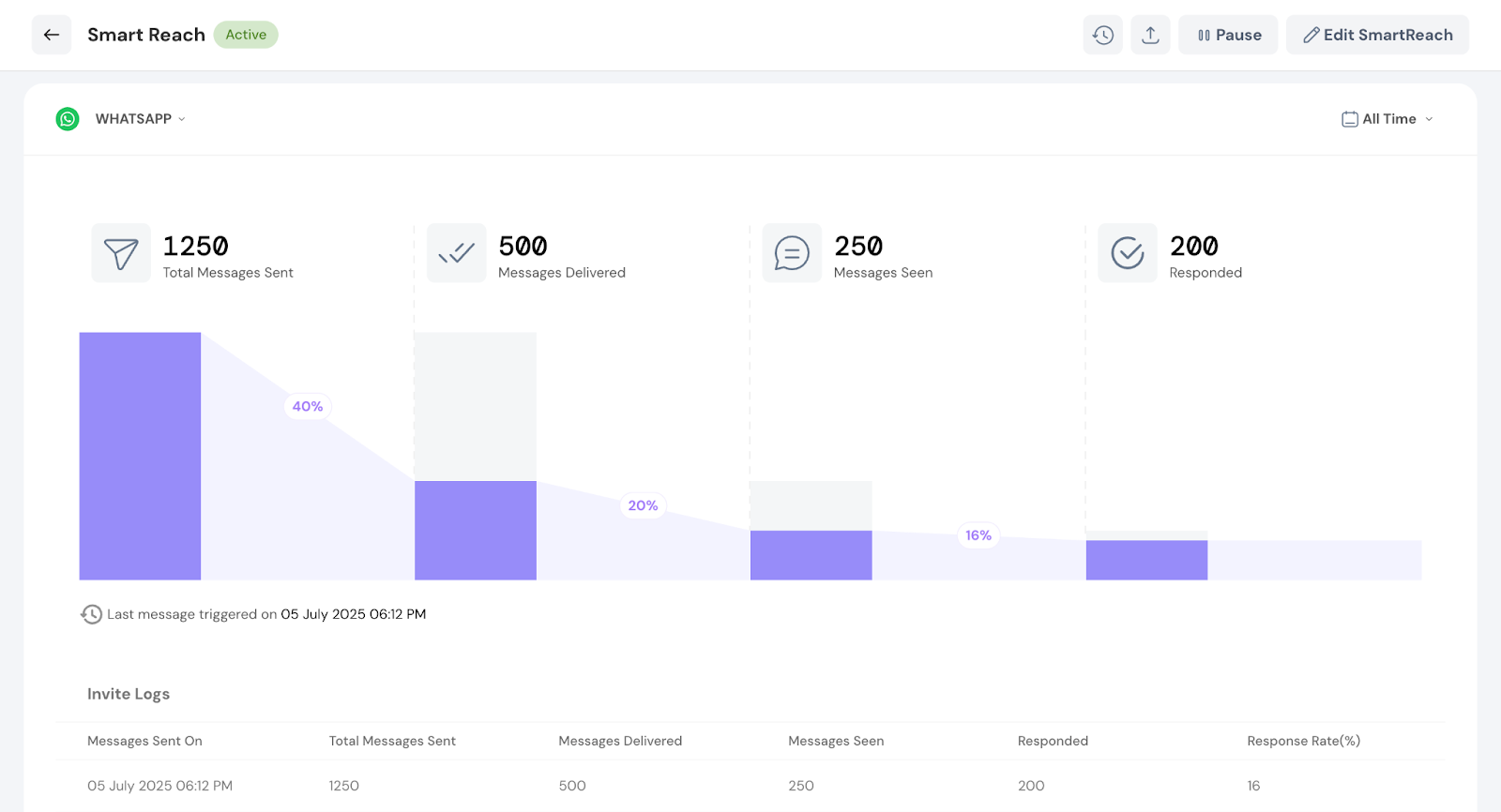The image size is (1501, 812).
Task: Expand the WHATSAPP channel dropdown
Action: 140,119
